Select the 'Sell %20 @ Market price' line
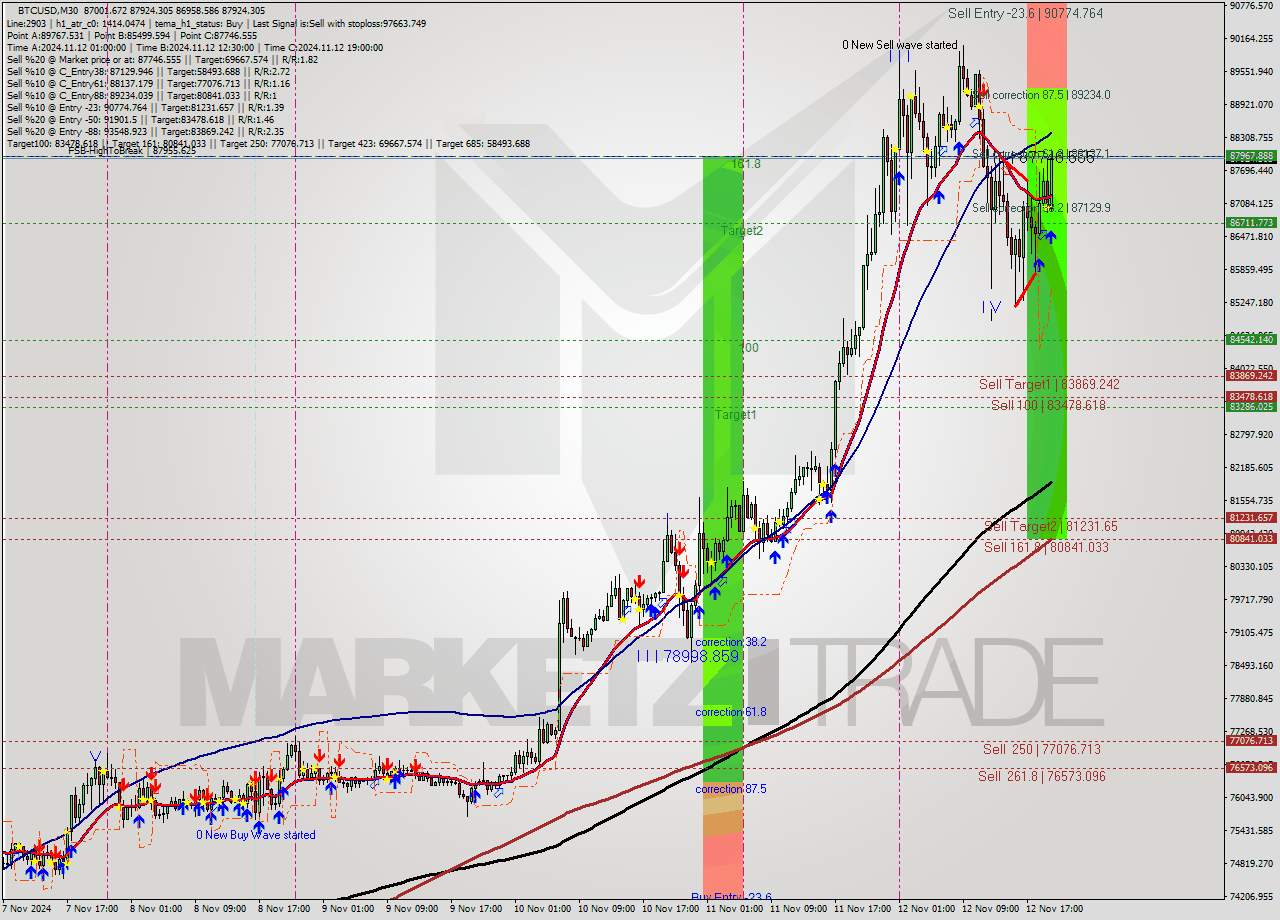Screen dimensions: 1280x920 [x=162, y=60]
